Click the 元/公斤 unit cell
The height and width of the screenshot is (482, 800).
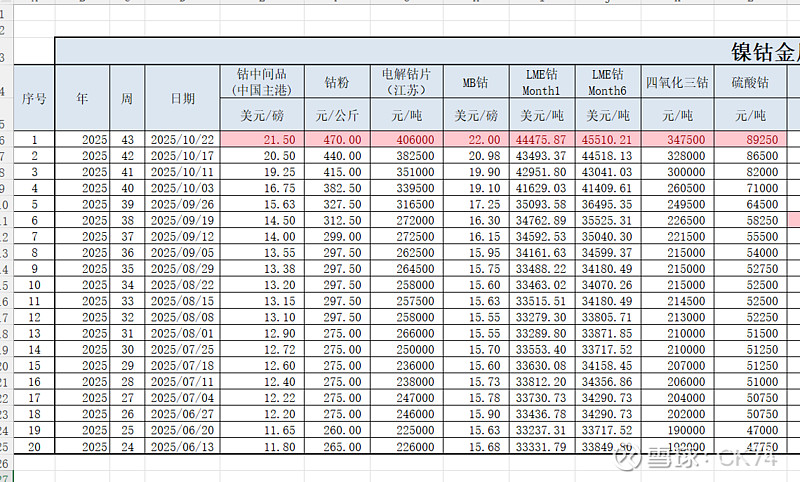pyautogui.click(x=337, y=115)
